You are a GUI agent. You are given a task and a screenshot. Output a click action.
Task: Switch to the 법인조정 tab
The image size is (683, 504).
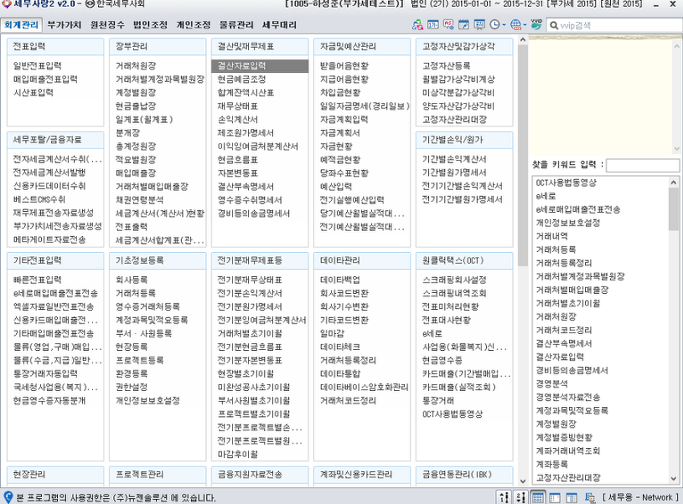click(150, 25)
